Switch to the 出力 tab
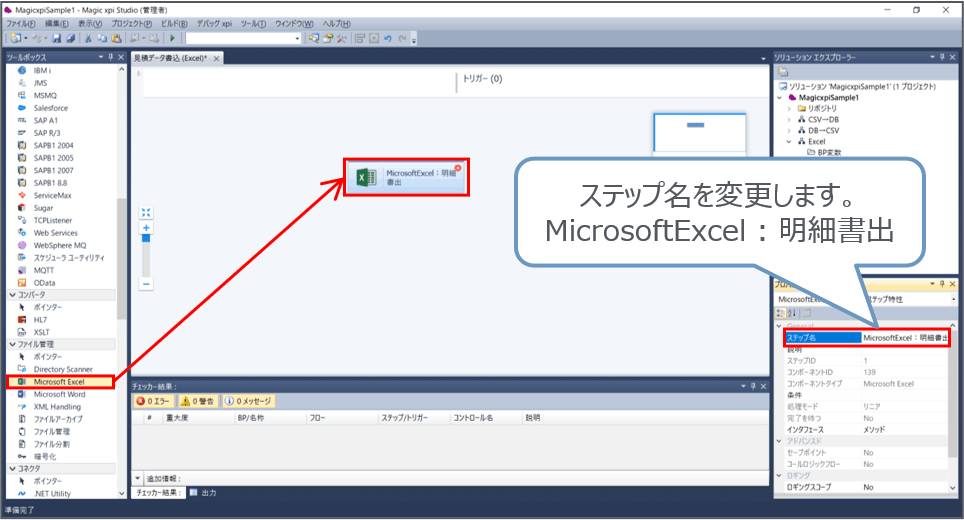The width and height of the screenshot is (964, 520). pyautogui.click(x=208, y=492)
